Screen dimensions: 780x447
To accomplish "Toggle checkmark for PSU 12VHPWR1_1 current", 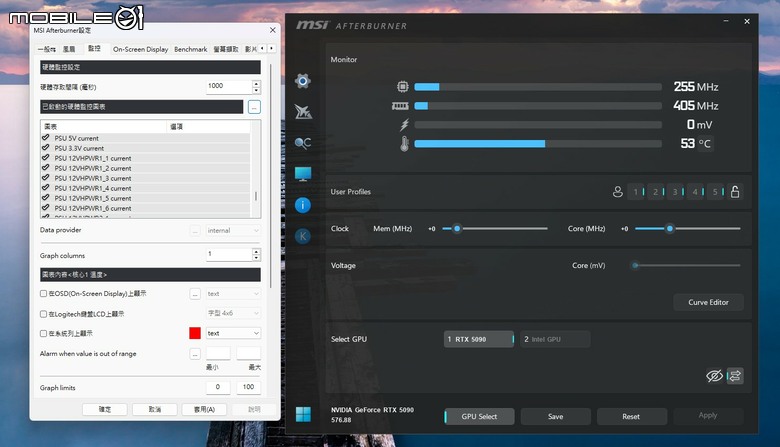I will [46, 158].
